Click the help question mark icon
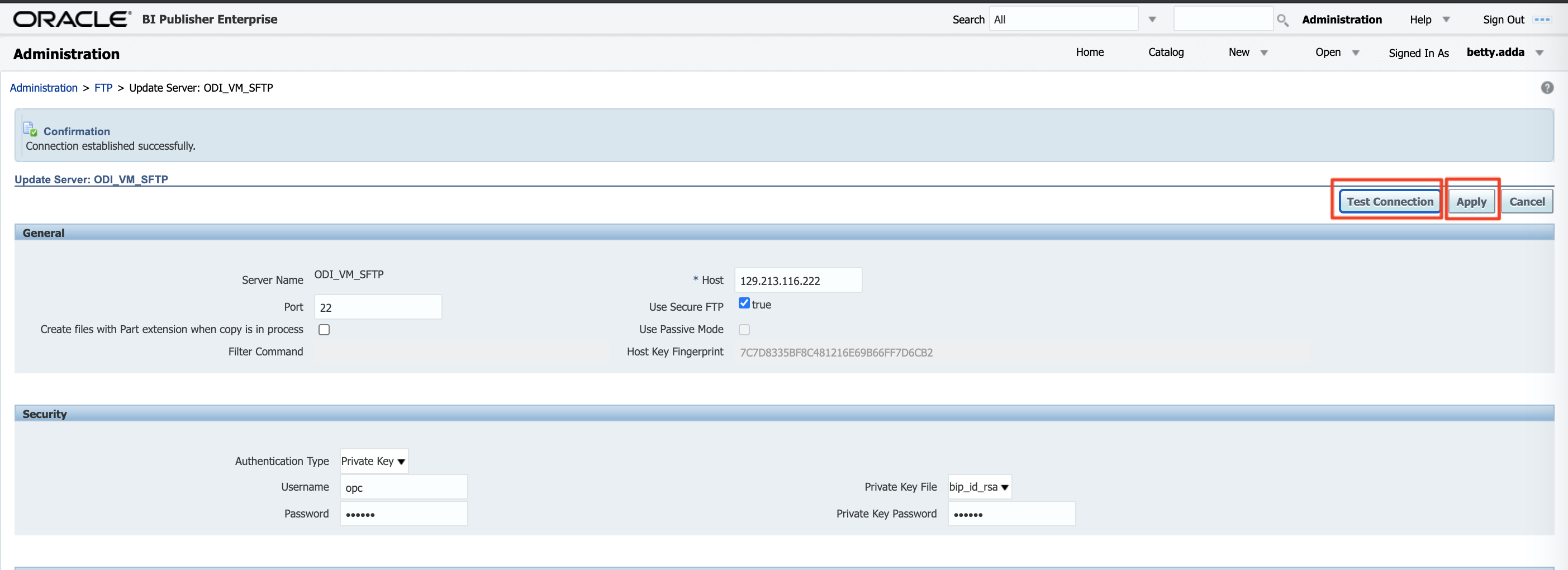Screen dimensions: 1568x570 pyautogui.click(x=1547, y=88)
